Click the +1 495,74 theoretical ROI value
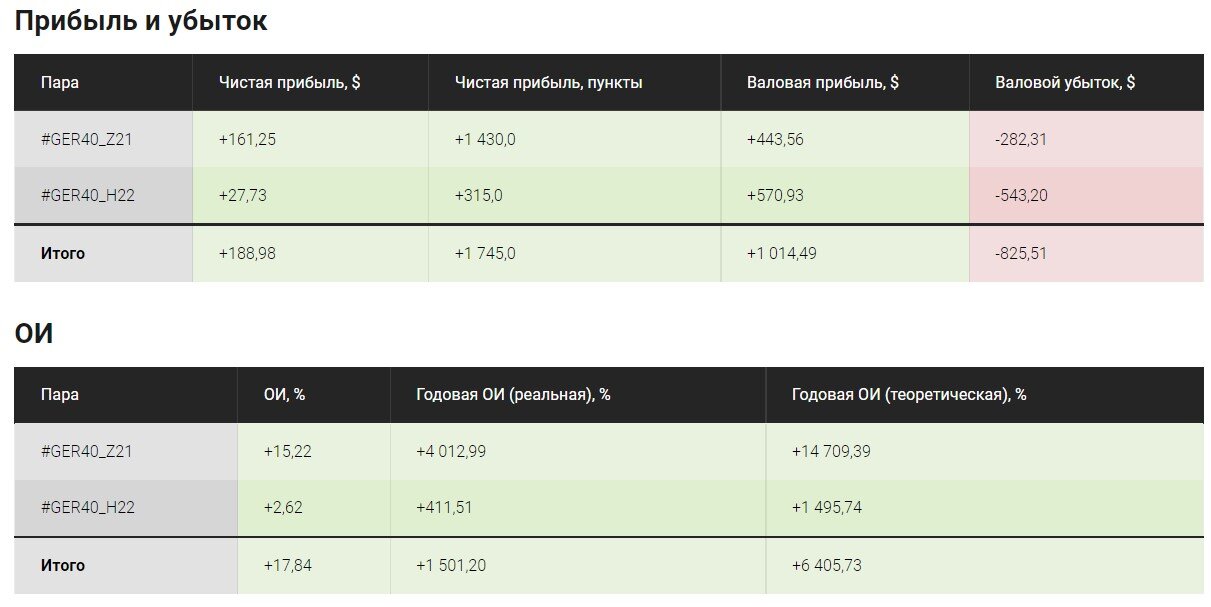 click(x=827, y=508)
